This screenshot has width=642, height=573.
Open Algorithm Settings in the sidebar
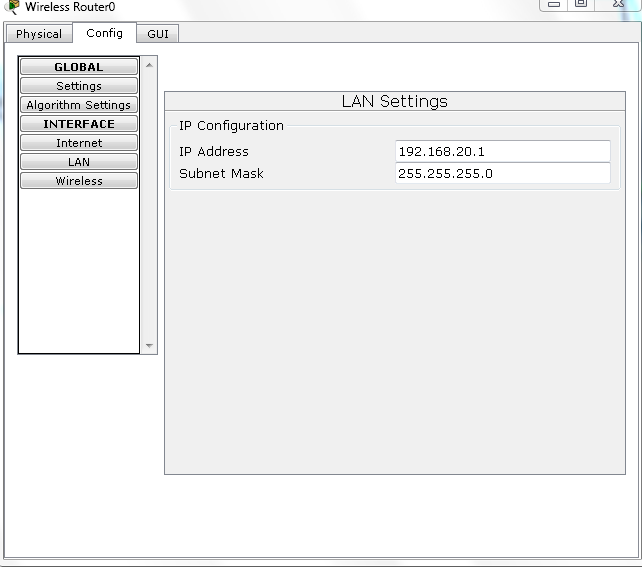(x=79, y=105)
